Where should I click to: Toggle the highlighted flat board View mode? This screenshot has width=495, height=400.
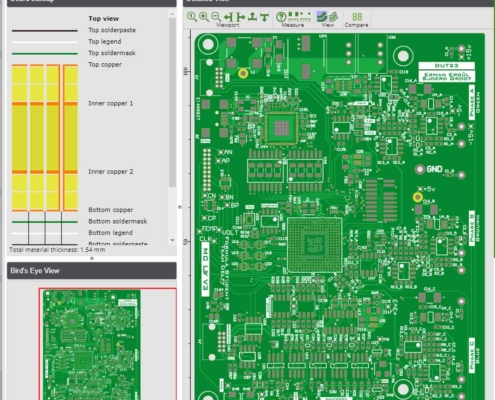tap(321, 16)
